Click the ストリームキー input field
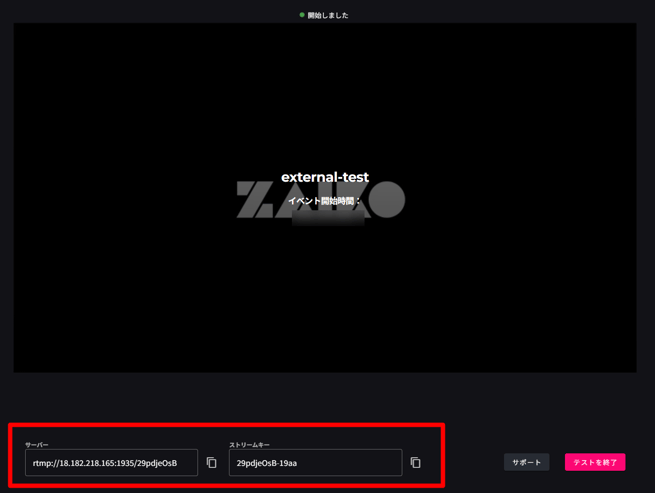Screen dimensions: 655x493 pos(315,463)
